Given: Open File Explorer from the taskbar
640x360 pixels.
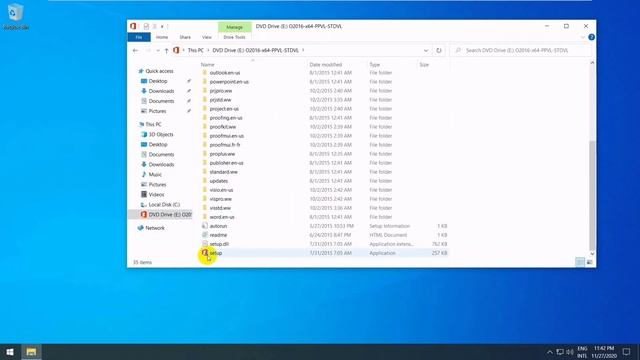Looking at the screenshot, I should [31, 352].
